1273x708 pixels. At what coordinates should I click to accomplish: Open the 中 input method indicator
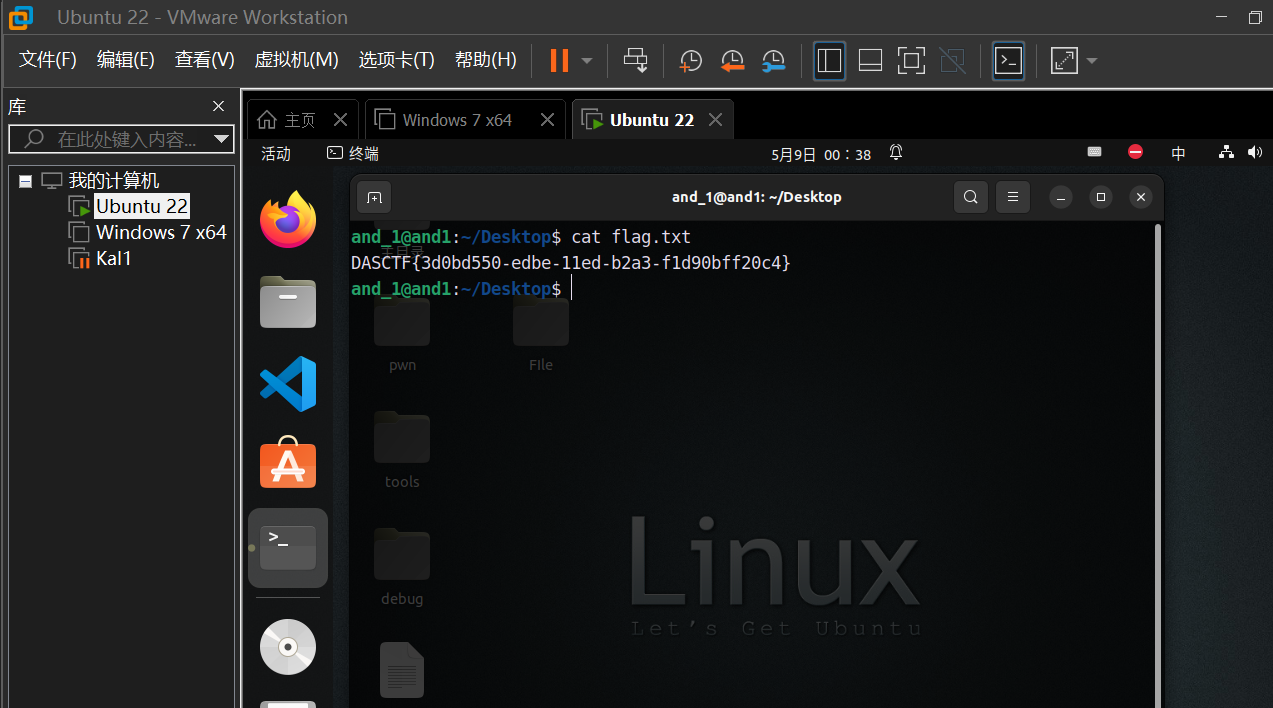coord(1178,153)
